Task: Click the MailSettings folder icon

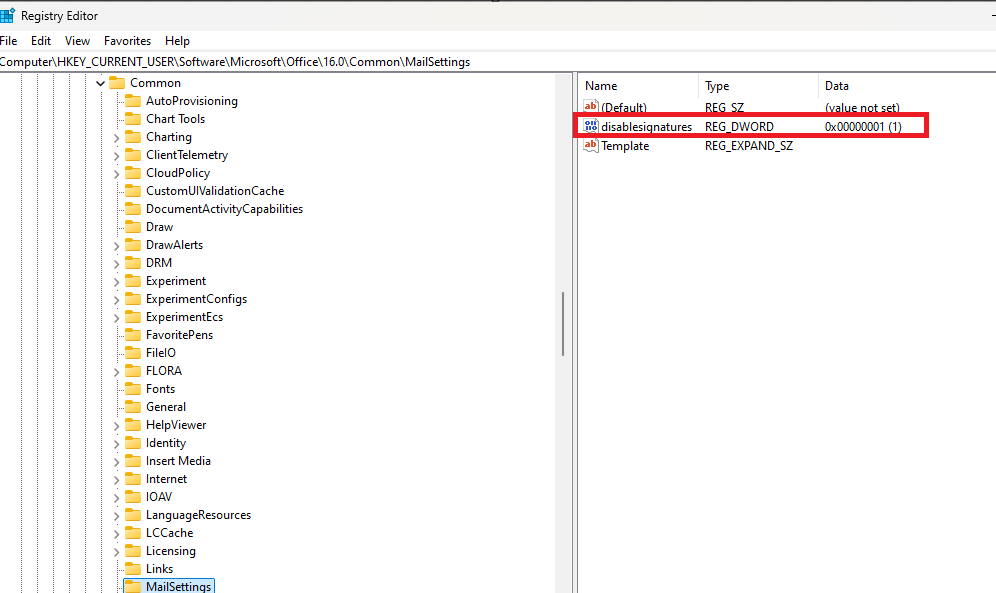Action: click(134, 586)
